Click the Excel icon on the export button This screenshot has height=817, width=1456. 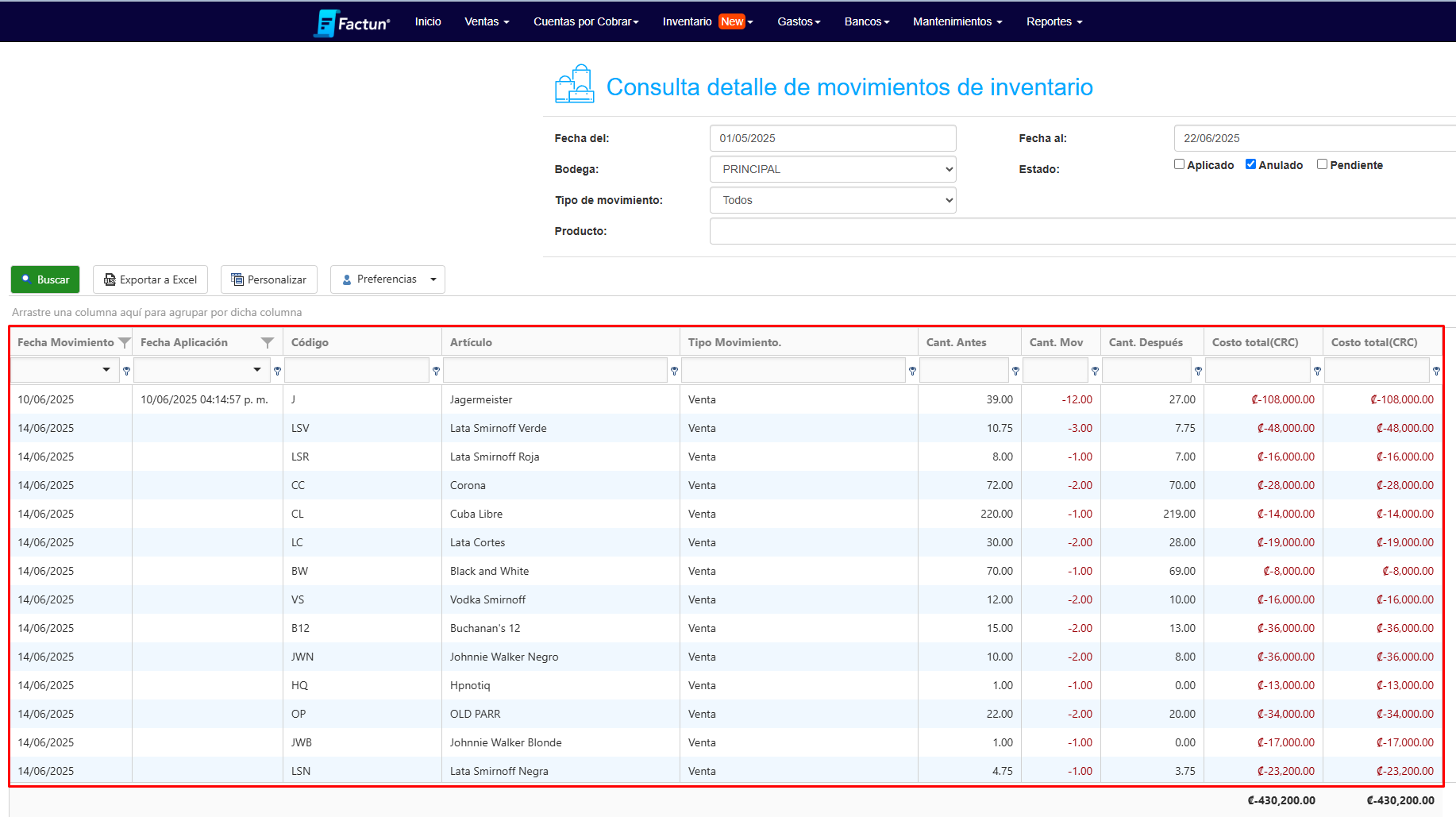pos(110,279)
